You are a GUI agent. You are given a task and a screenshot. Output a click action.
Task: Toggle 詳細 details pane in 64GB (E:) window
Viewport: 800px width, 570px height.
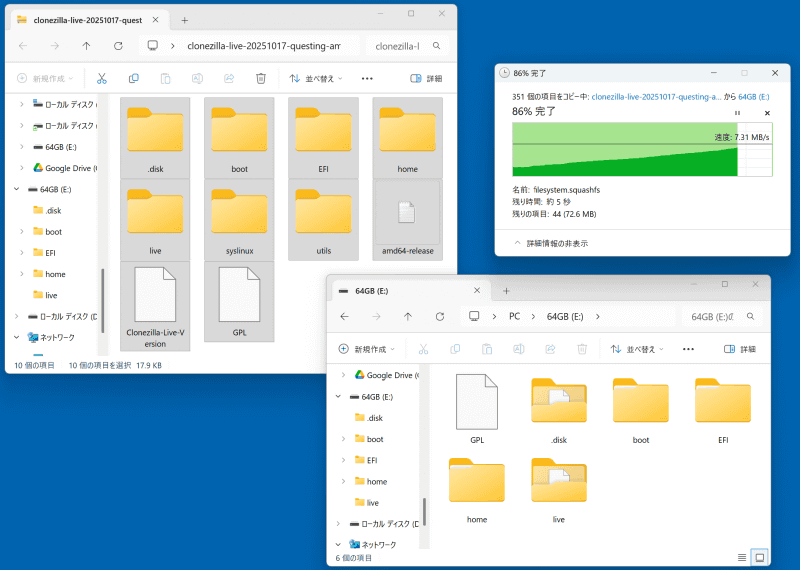(x=740, y=349)
